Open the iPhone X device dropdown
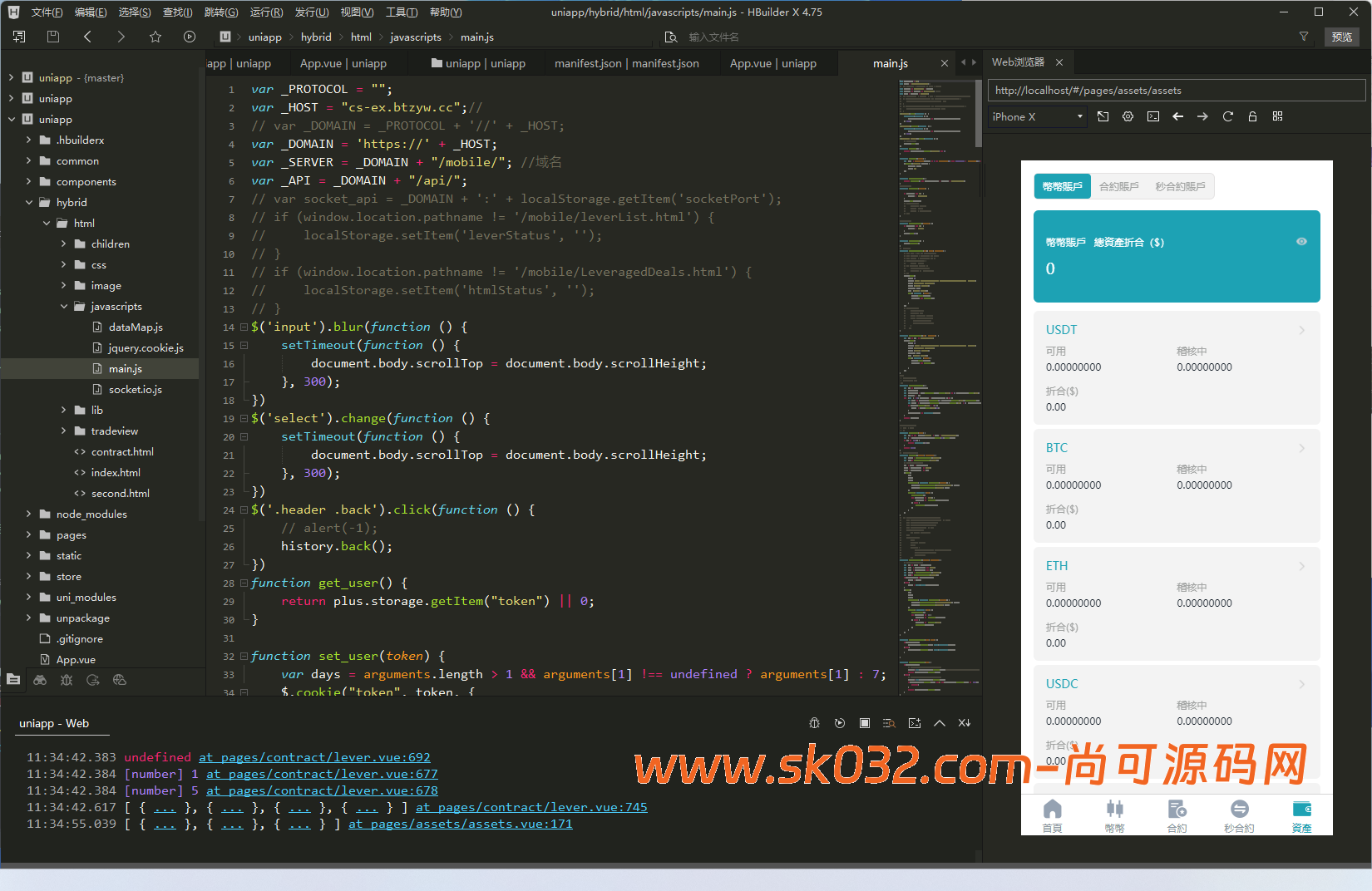This screenshot has width=1372, height=891. coord(1038,116)
